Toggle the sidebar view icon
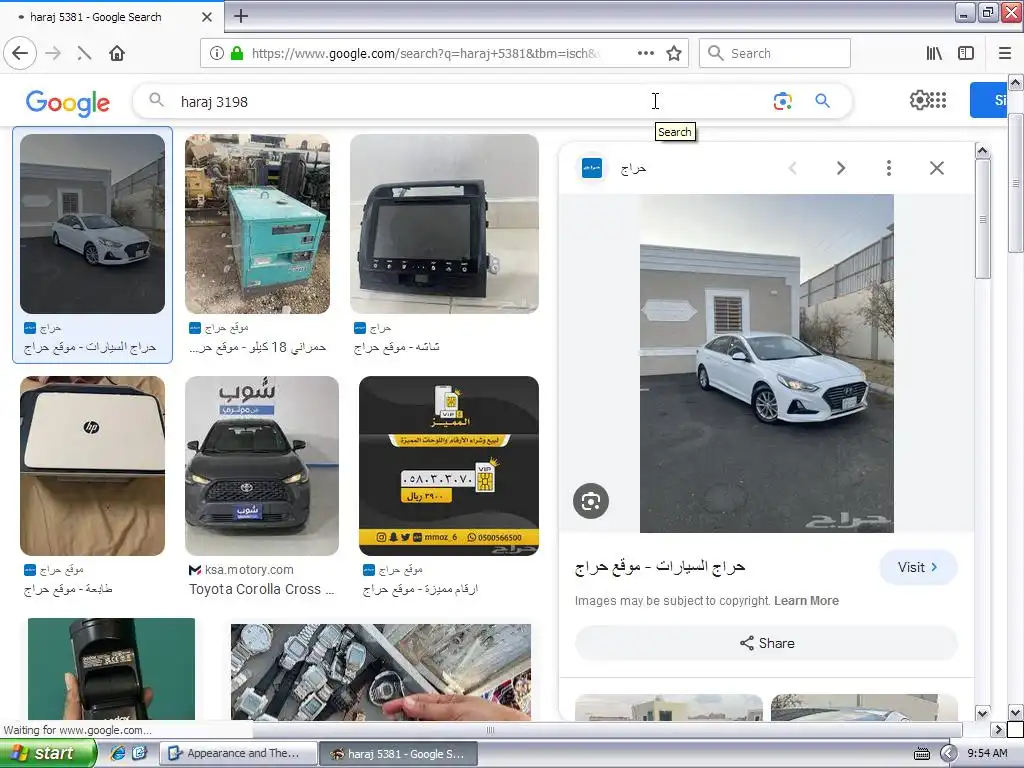The height and width of the screenshot is (768, 1024). (966, 54)
